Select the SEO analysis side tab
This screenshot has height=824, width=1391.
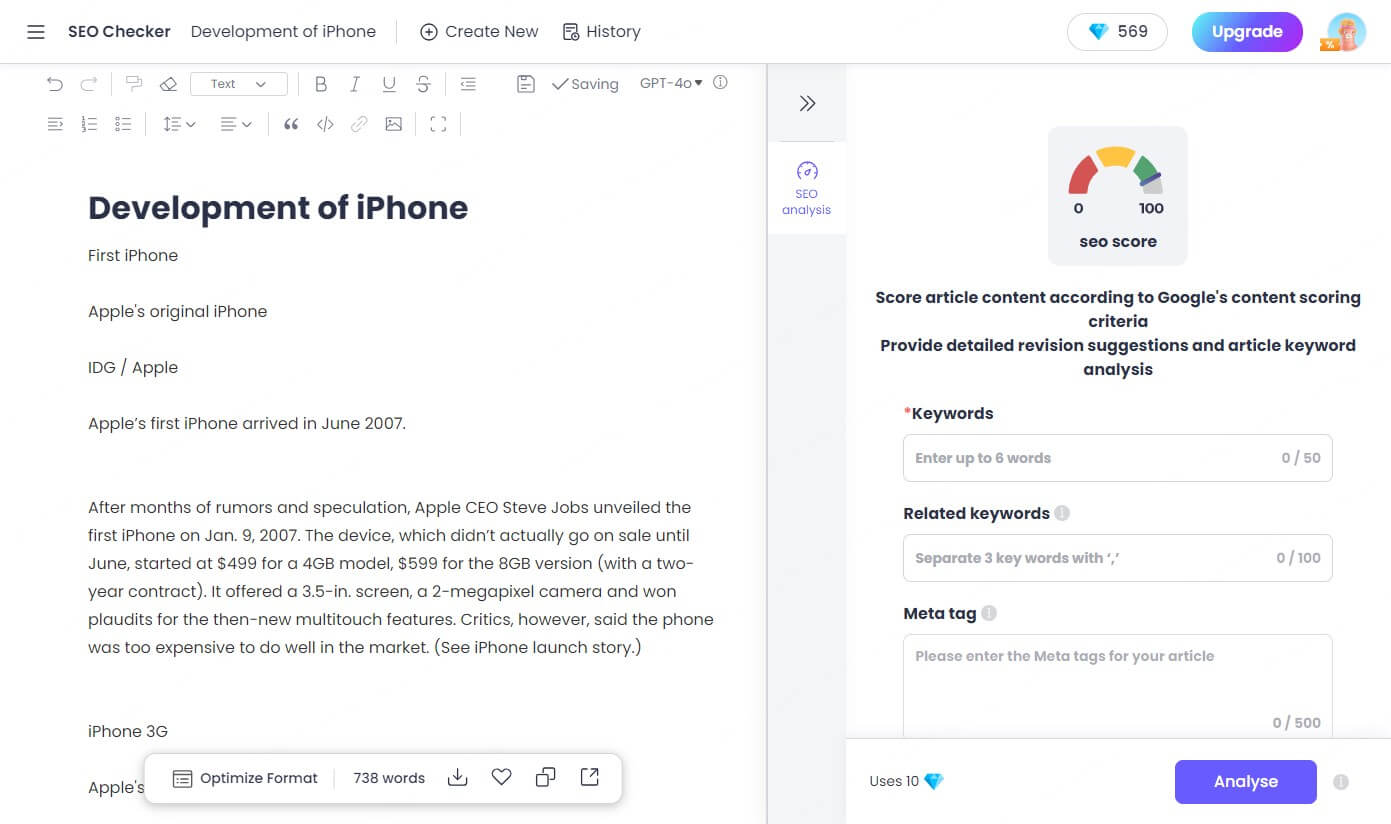(x=807, y=188)
